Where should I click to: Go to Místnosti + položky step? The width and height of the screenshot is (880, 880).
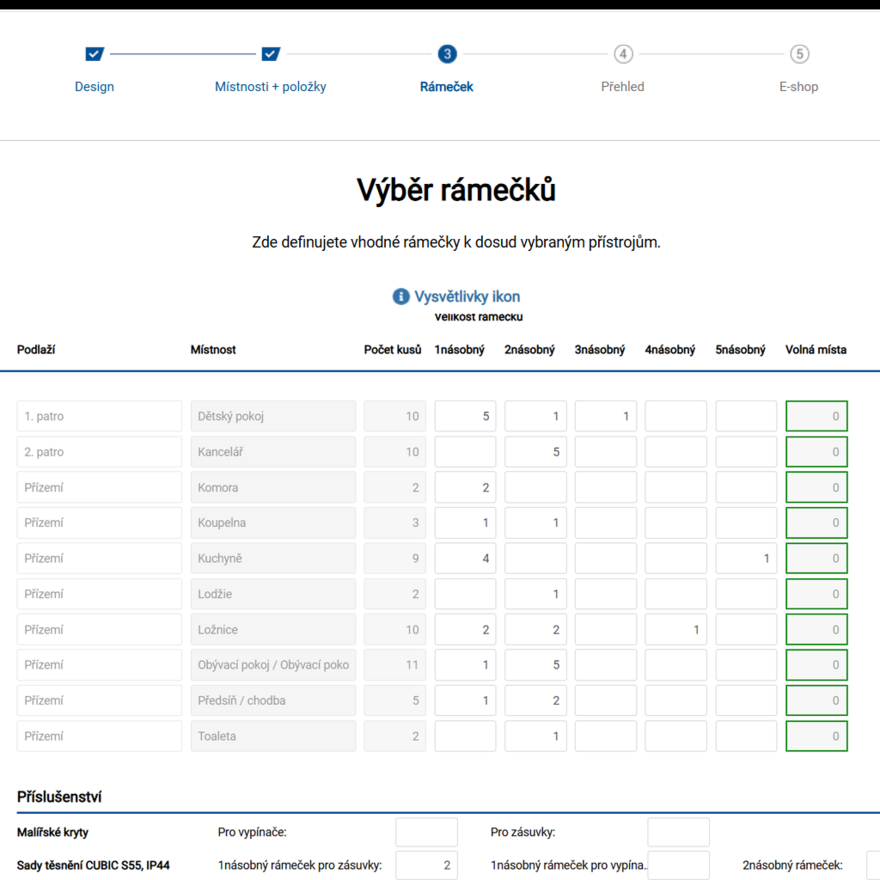pyautogui.click(x=271, y=86)
